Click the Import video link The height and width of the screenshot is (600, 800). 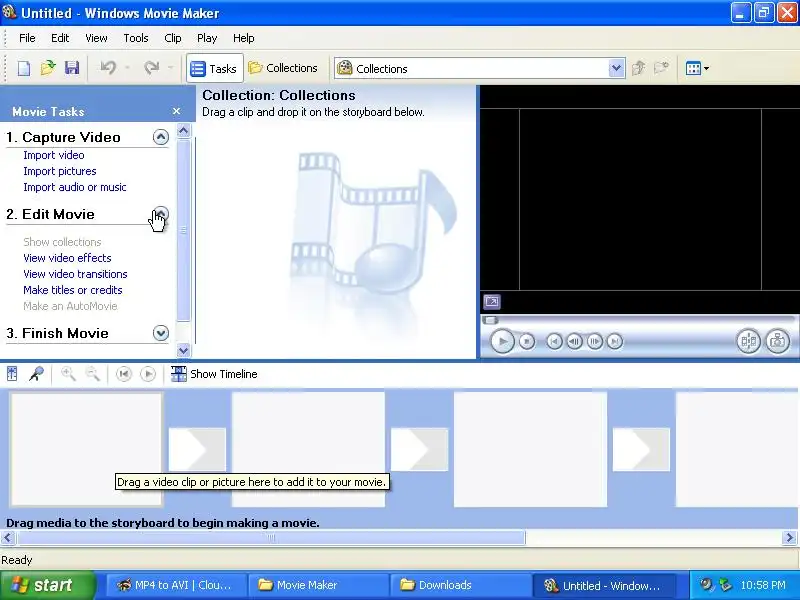(54, 155)
